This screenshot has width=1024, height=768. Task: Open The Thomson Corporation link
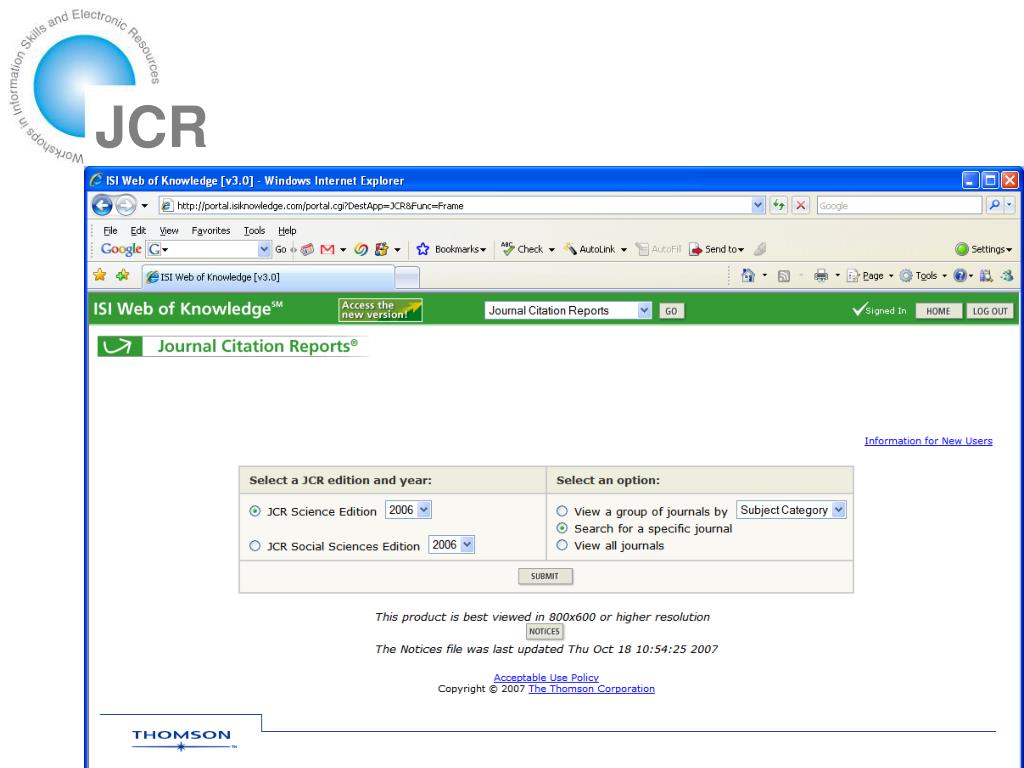tap(591, 688)
